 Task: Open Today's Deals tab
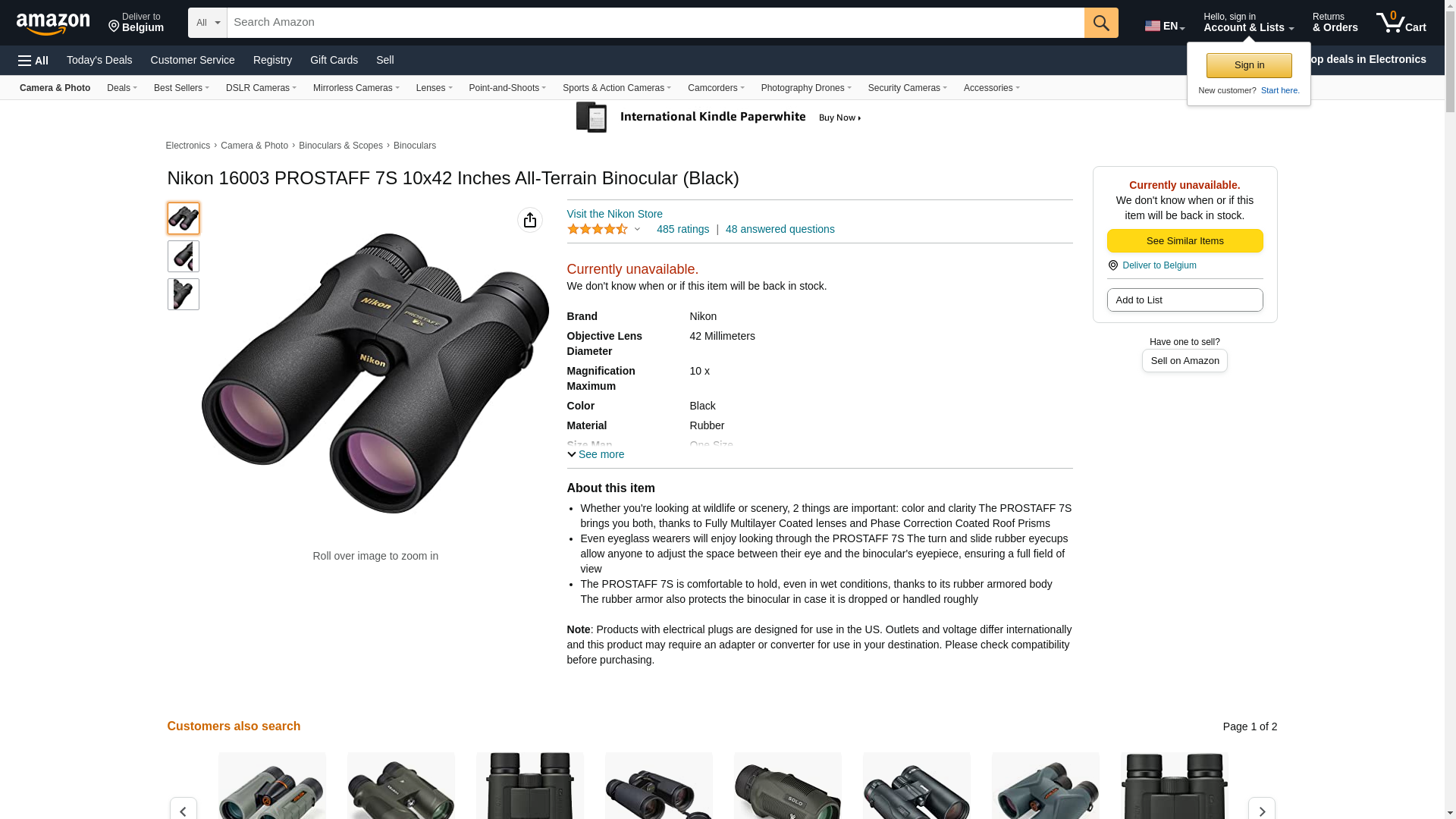[x=99, y=60]
